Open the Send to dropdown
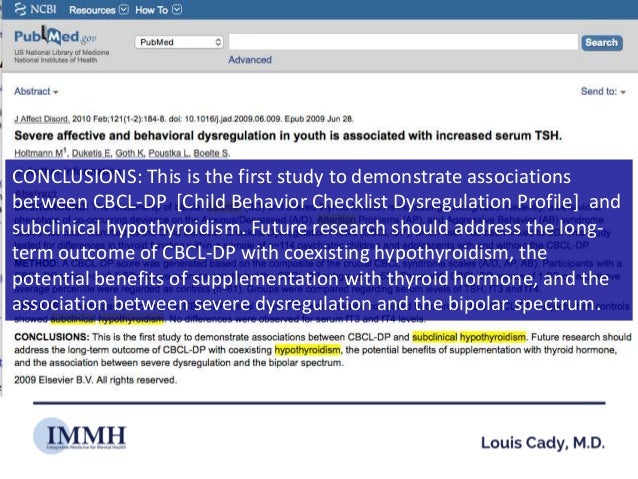Screen dimensions: 638x479 tap(603, 92)
